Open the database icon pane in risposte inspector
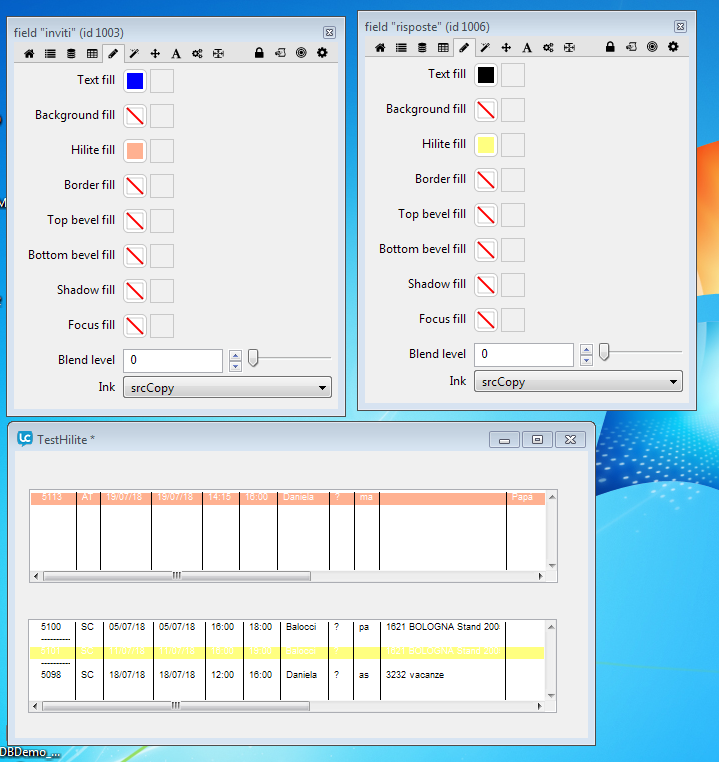 [422, 48]
